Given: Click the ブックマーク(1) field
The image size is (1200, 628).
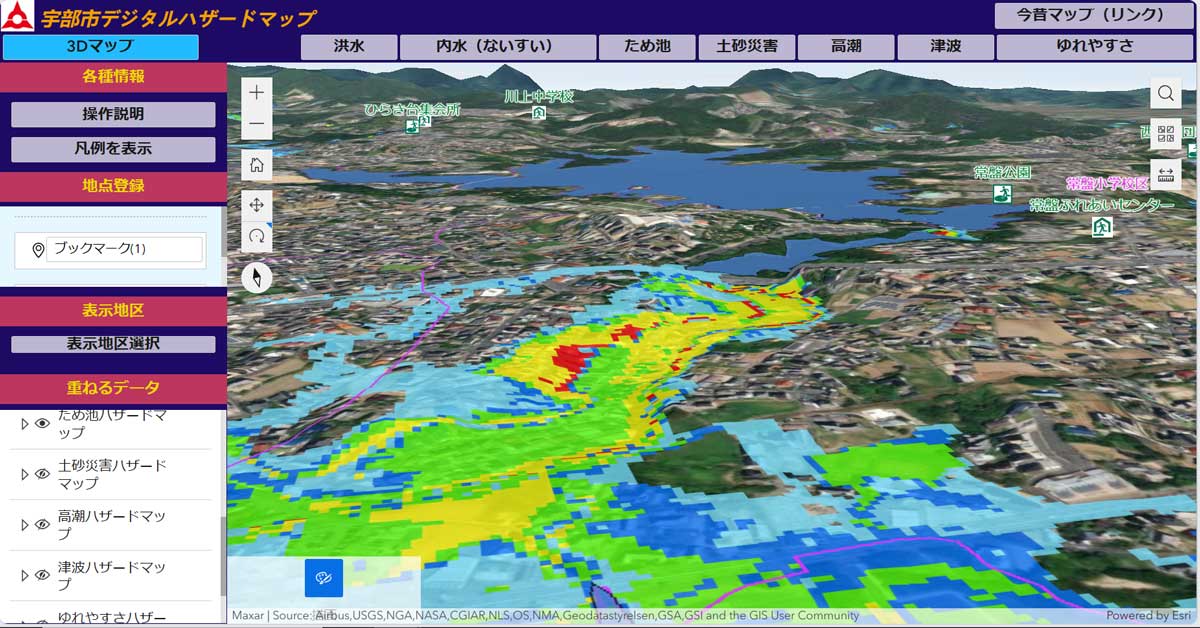Looking at the screenshot, I should pos(124,249).
